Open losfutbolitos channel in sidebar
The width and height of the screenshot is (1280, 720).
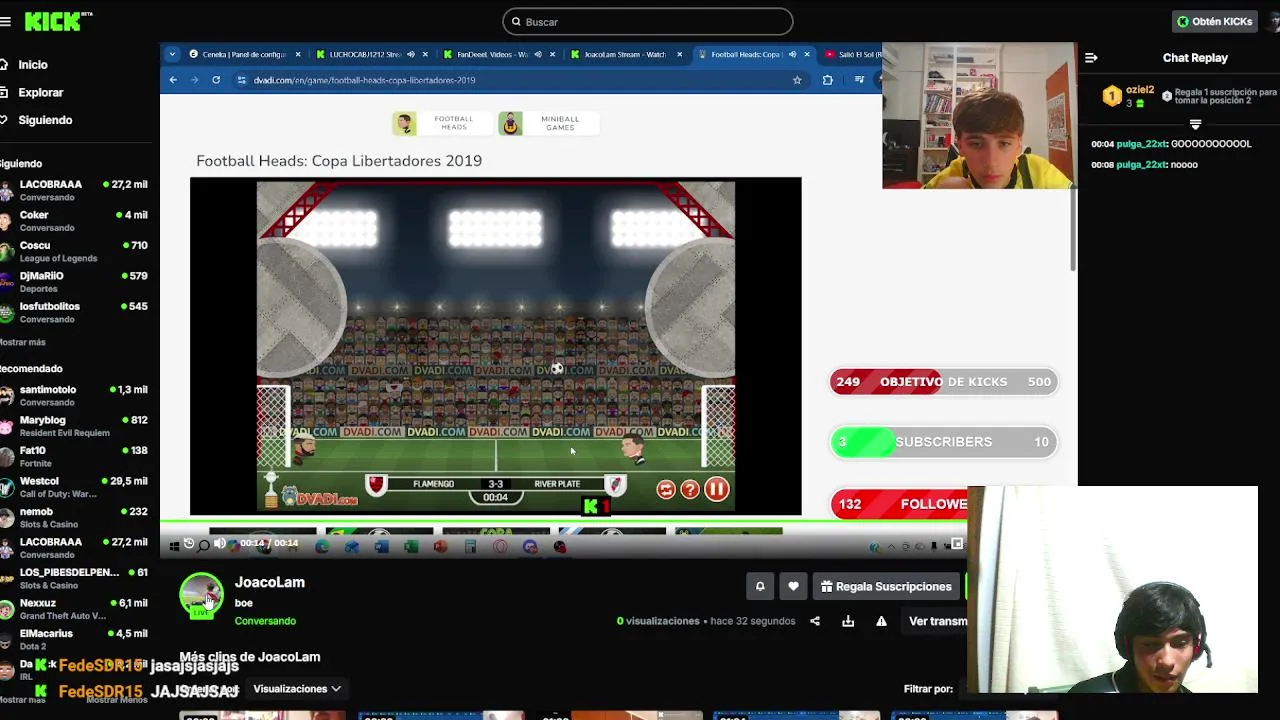(75, 312)
